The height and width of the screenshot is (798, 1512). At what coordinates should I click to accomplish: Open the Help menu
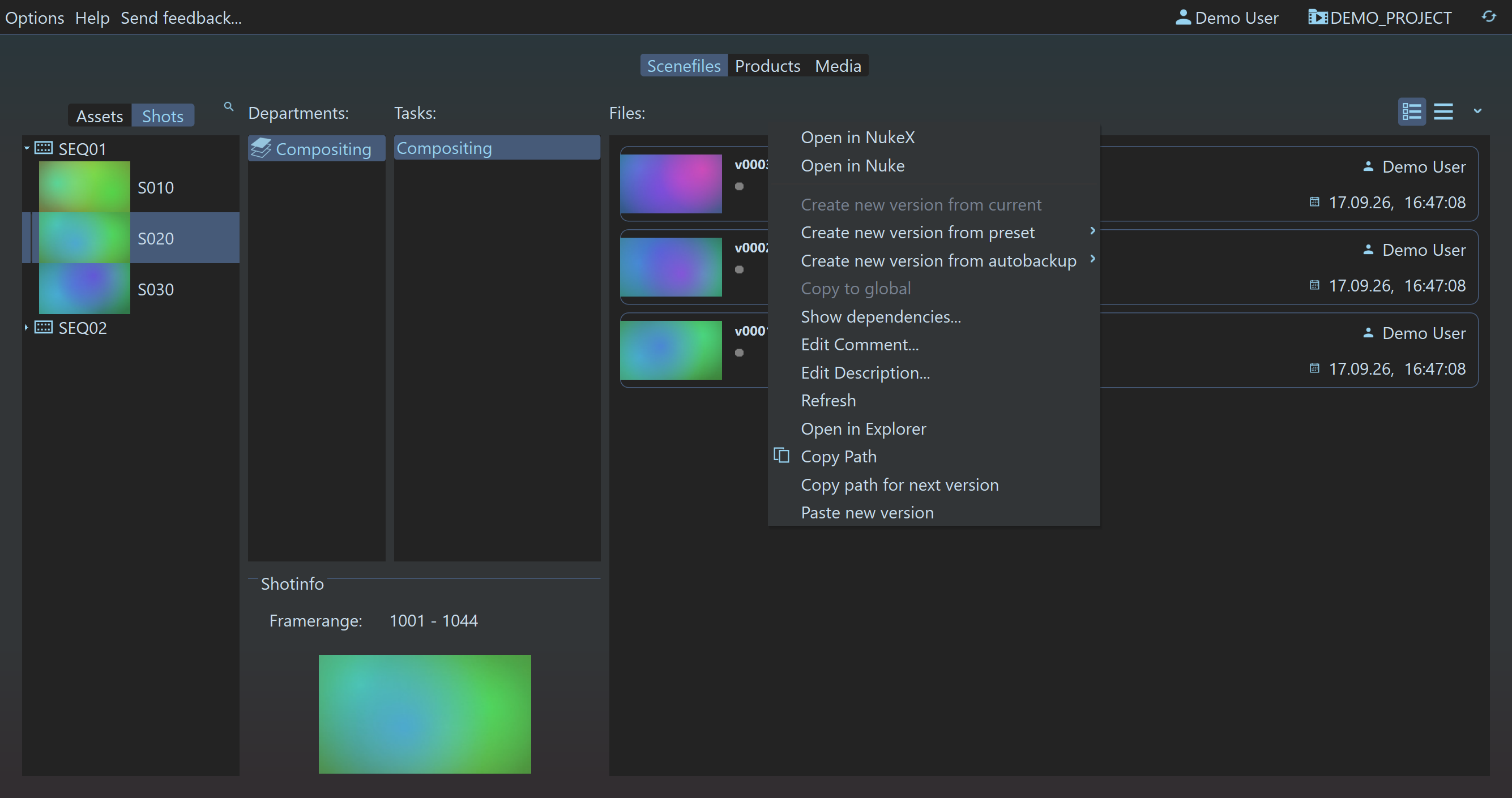pos(92,18)
